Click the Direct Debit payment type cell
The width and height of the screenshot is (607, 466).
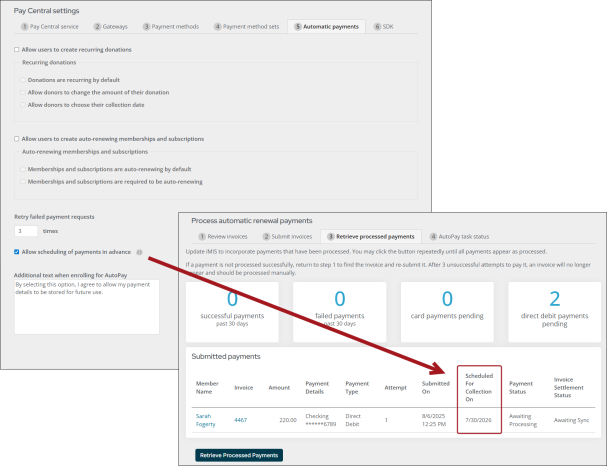353,420
